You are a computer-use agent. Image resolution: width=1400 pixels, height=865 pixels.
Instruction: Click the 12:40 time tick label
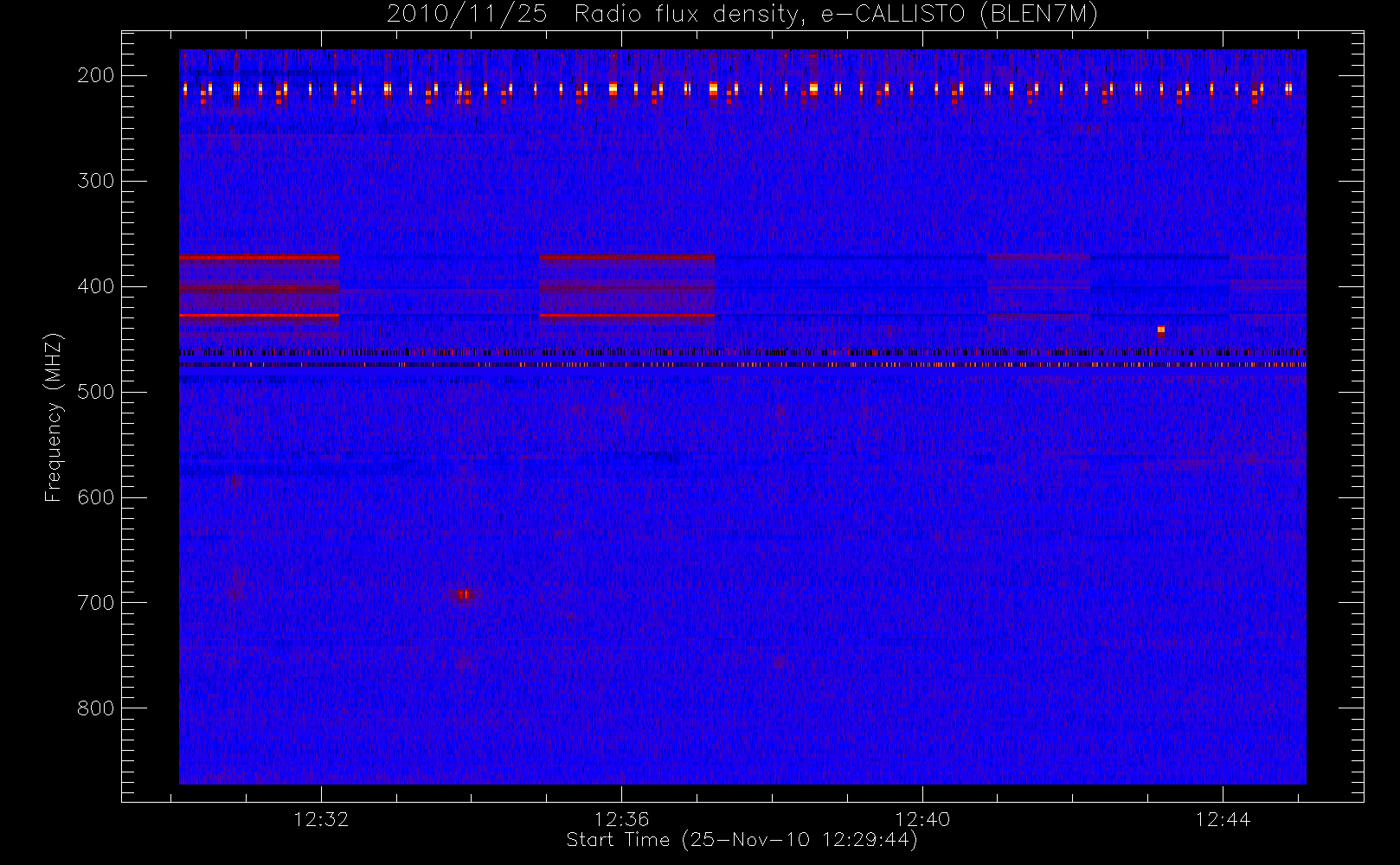click(922, 819)
